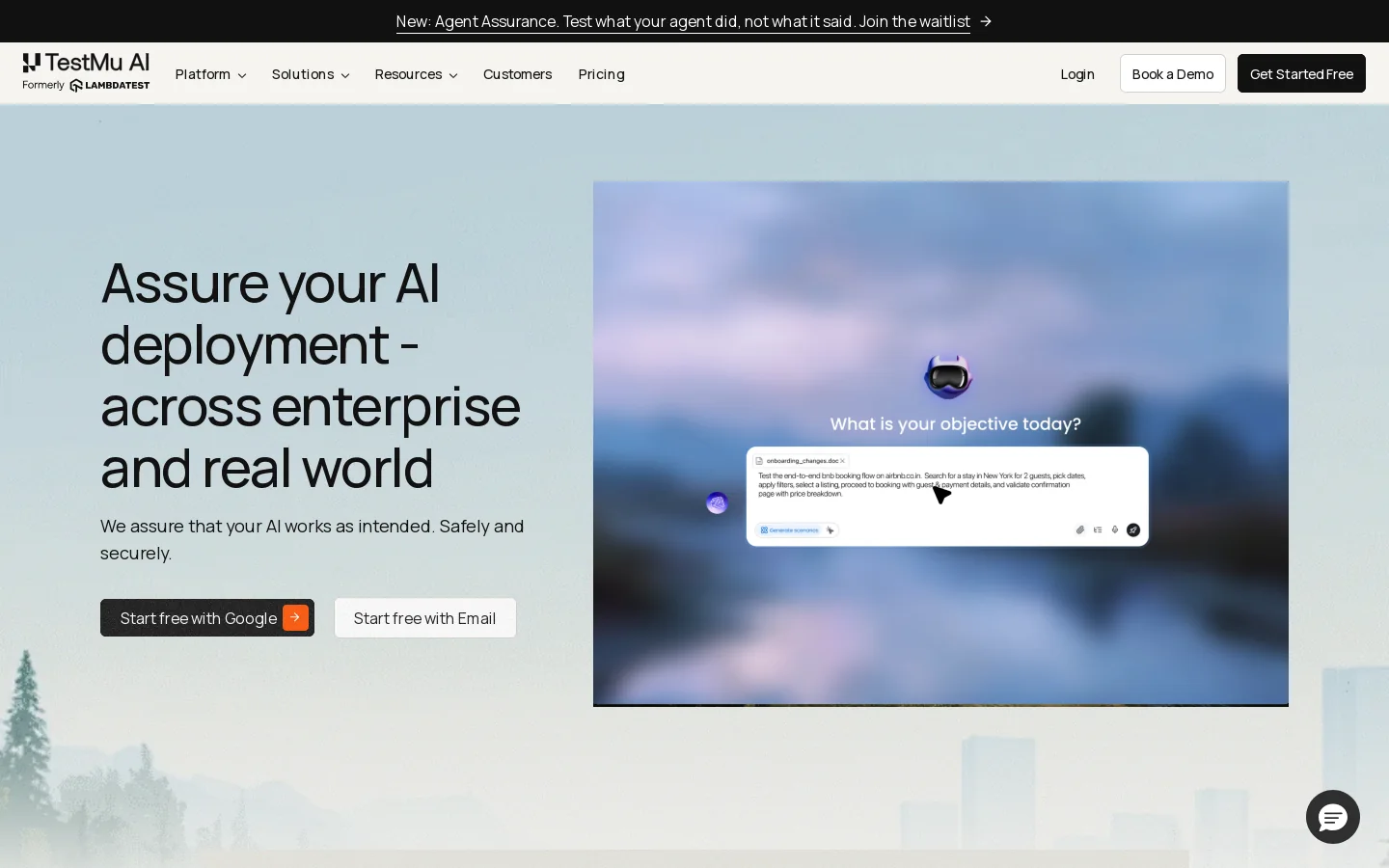Screen dimensions: 1389x868
Task: Click Get Started Free
Action: 1301,73
